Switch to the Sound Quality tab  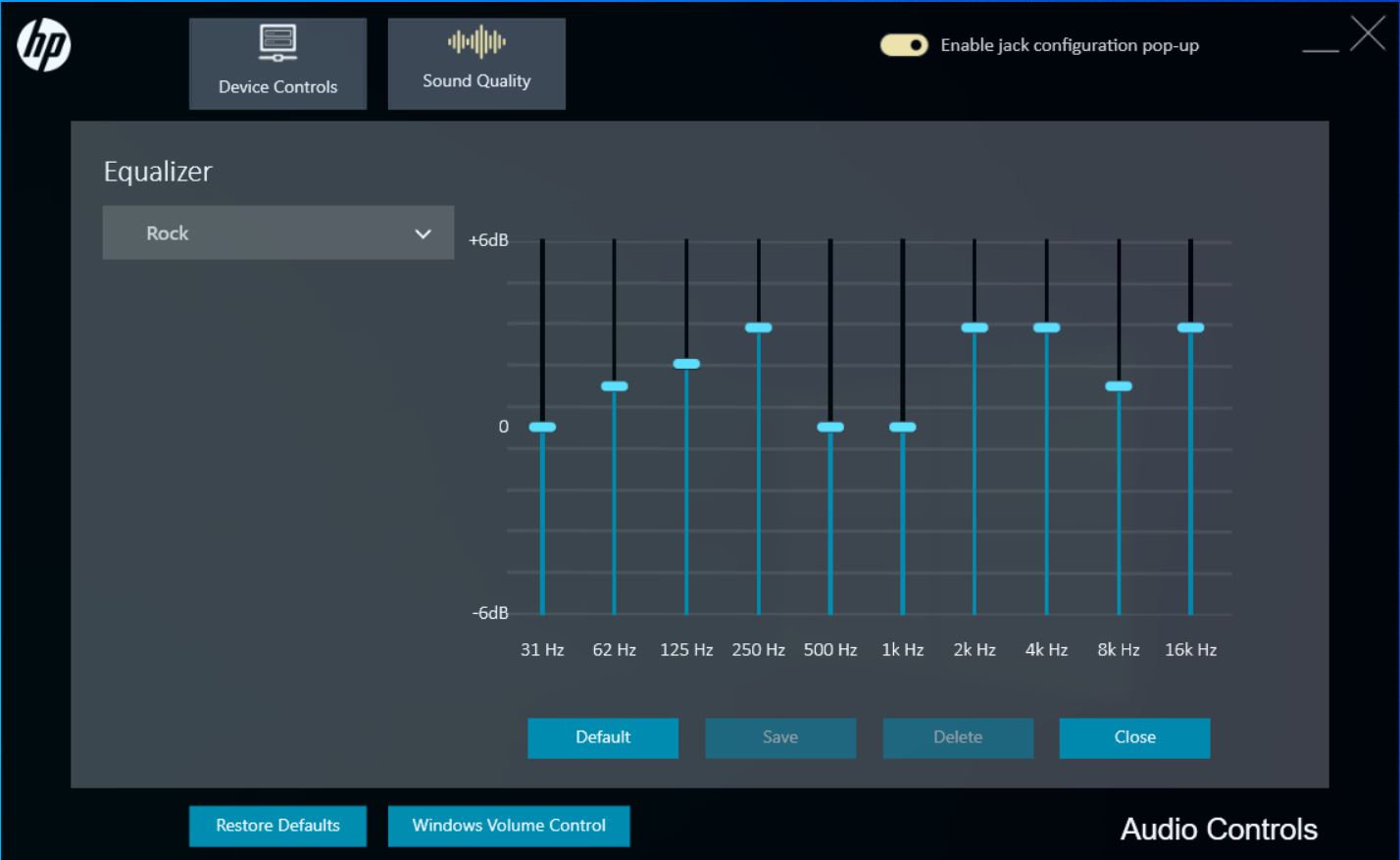[x=476, y=64]
